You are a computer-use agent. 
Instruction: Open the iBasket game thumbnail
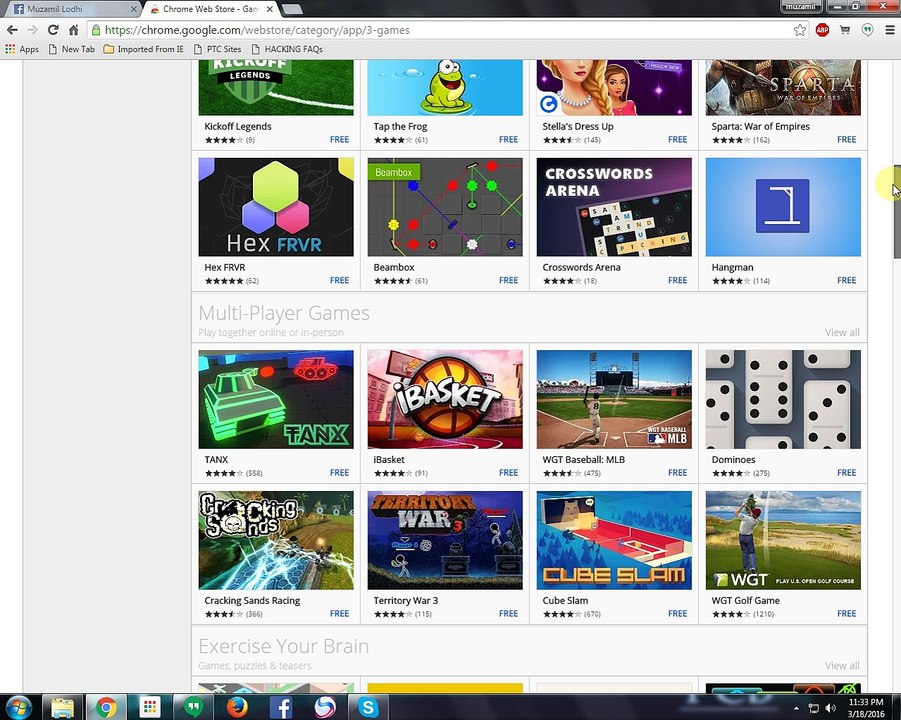445,399
